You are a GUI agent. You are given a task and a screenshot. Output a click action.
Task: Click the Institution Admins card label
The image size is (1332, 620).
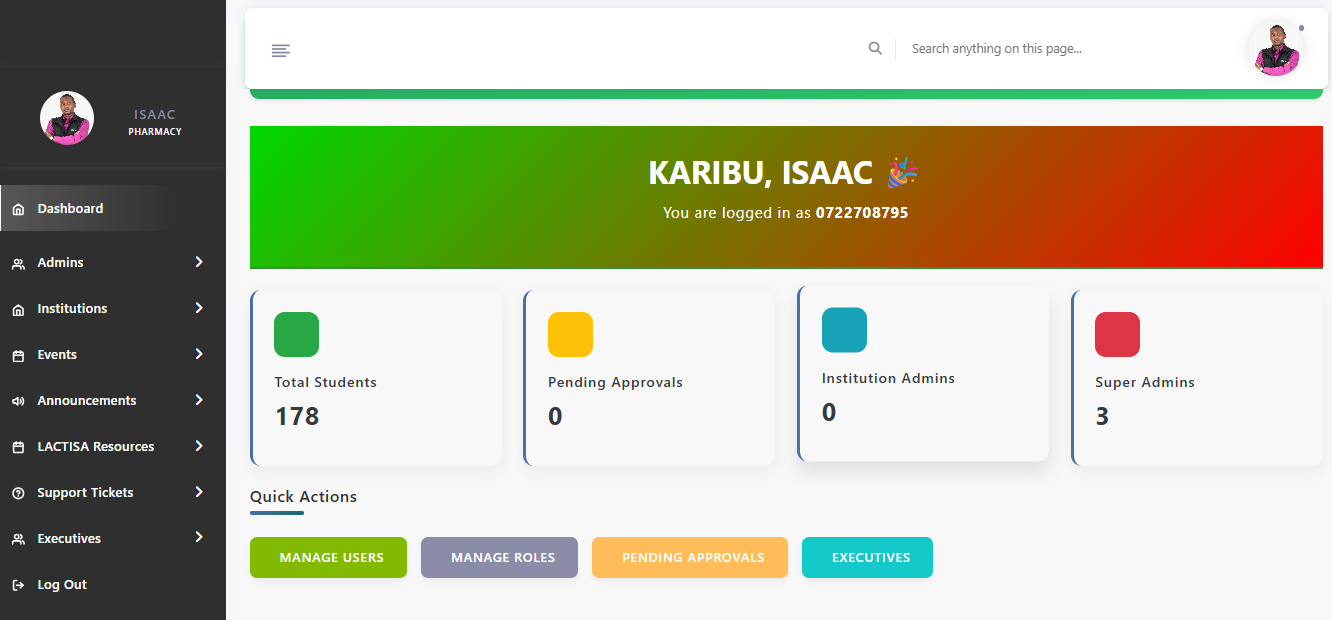888,378
